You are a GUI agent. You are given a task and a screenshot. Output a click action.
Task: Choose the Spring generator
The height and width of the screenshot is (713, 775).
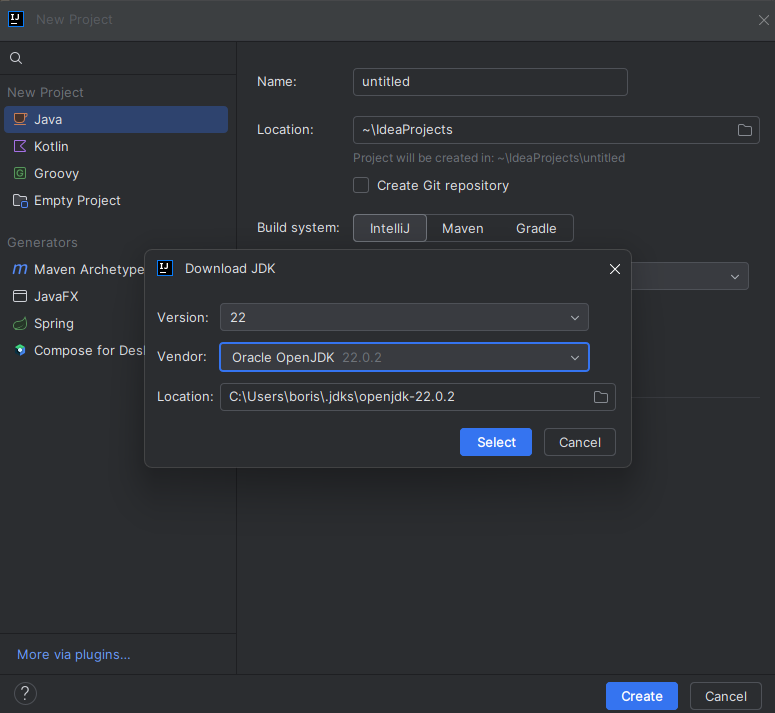point(53,323)
